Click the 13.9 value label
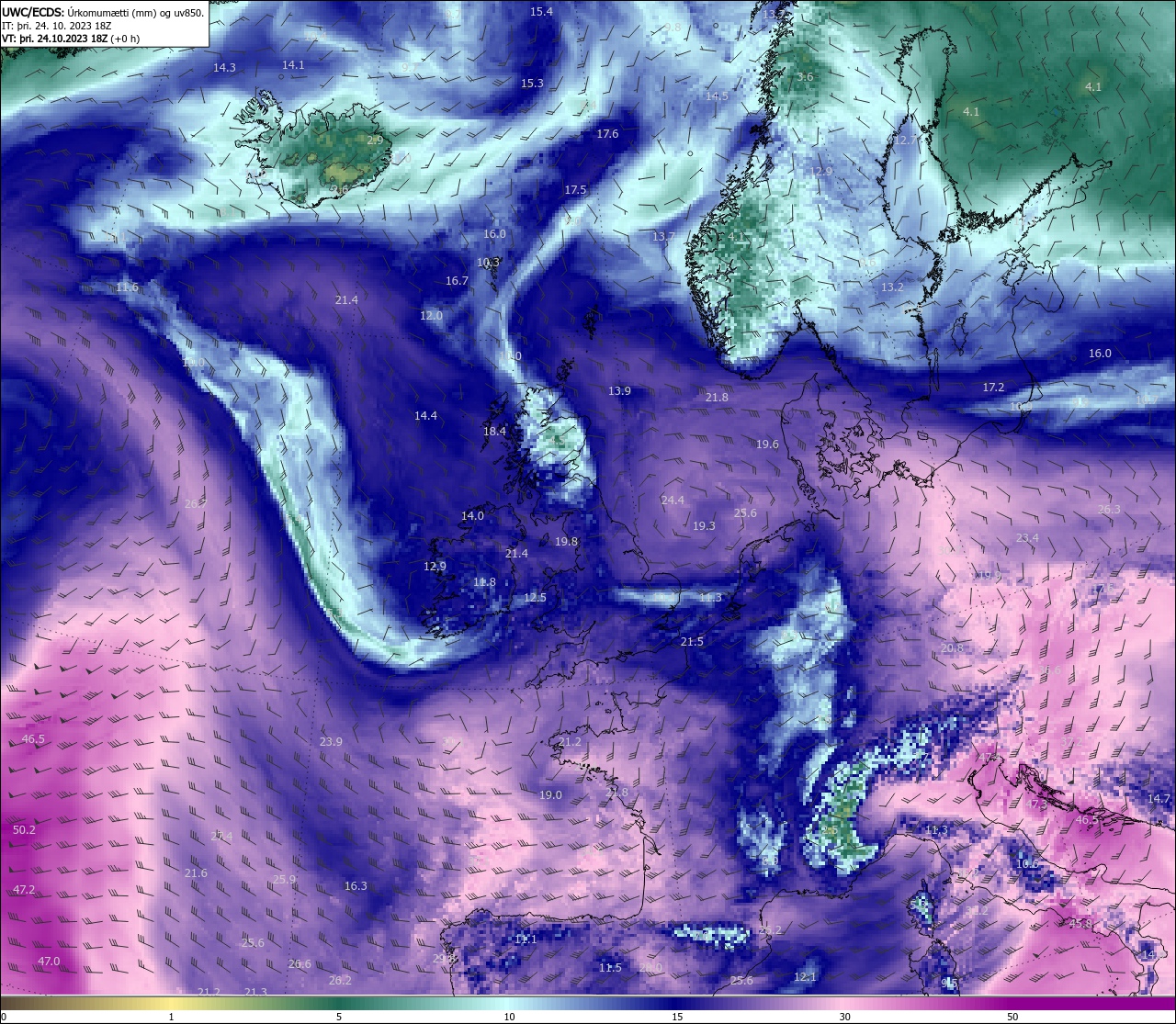The image size is (1176, 1024). 619,391
